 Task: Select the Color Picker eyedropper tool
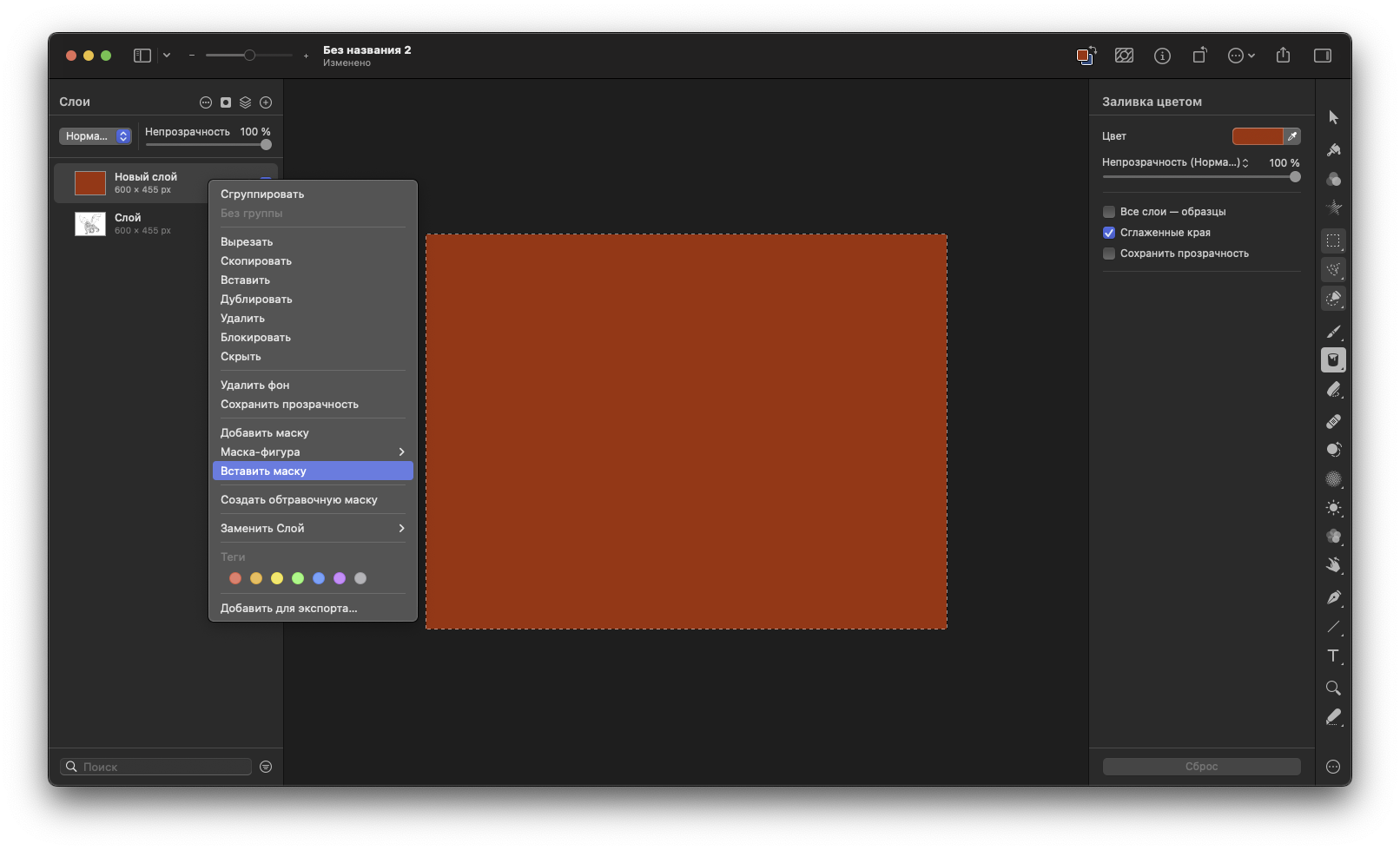coord(1333,717)
